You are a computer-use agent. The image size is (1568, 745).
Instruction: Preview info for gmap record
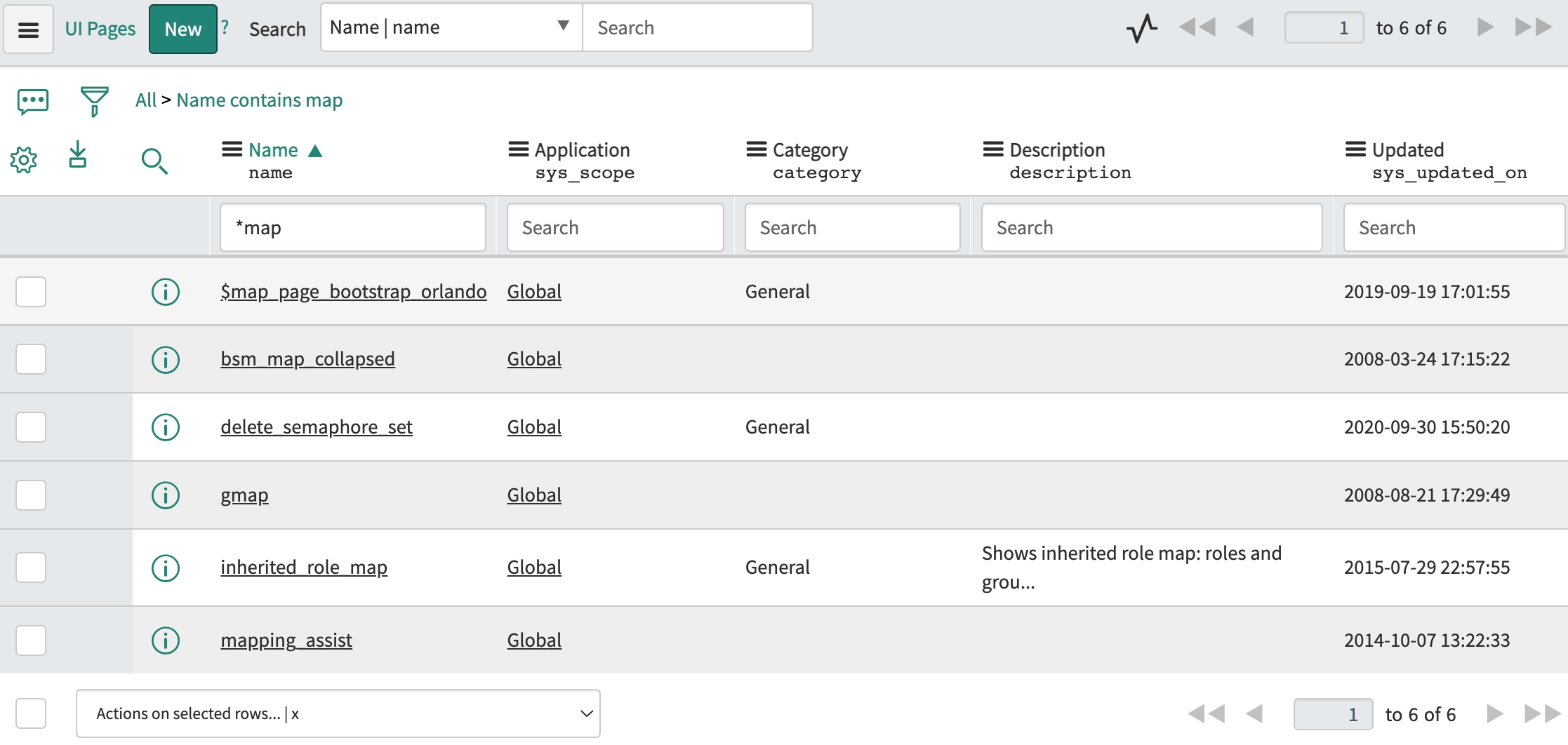pyautogui.click(x=166, y=495)
